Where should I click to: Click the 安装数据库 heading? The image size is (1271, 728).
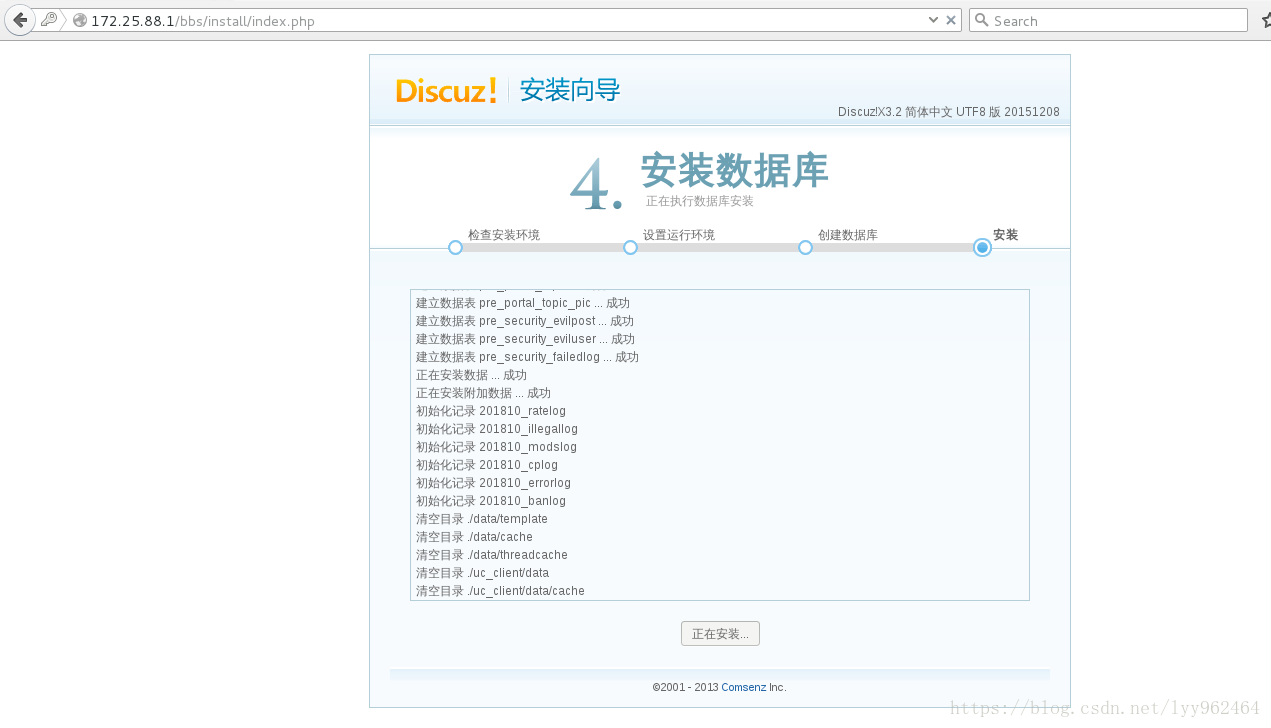point(734,171)
